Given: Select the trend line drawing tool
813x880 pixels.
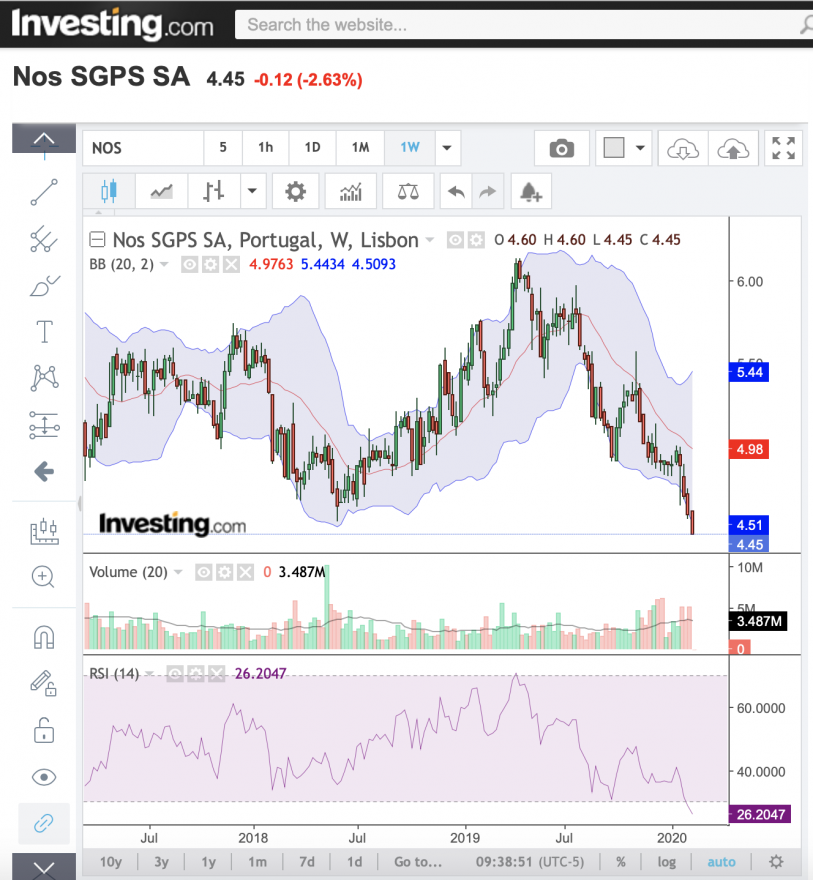Looking at the screenshot, I should [x=44, y=192].
